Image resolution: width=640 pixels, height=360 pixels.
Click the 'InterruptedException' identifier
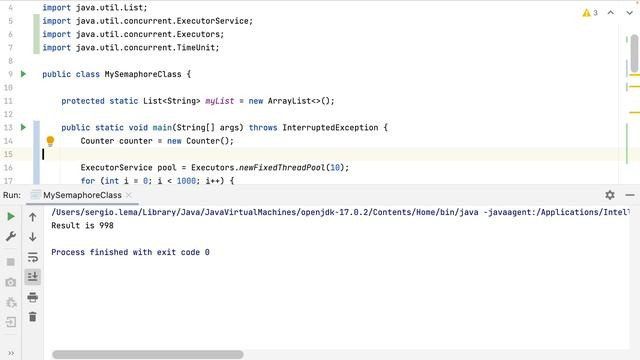[x=330, y=127]
